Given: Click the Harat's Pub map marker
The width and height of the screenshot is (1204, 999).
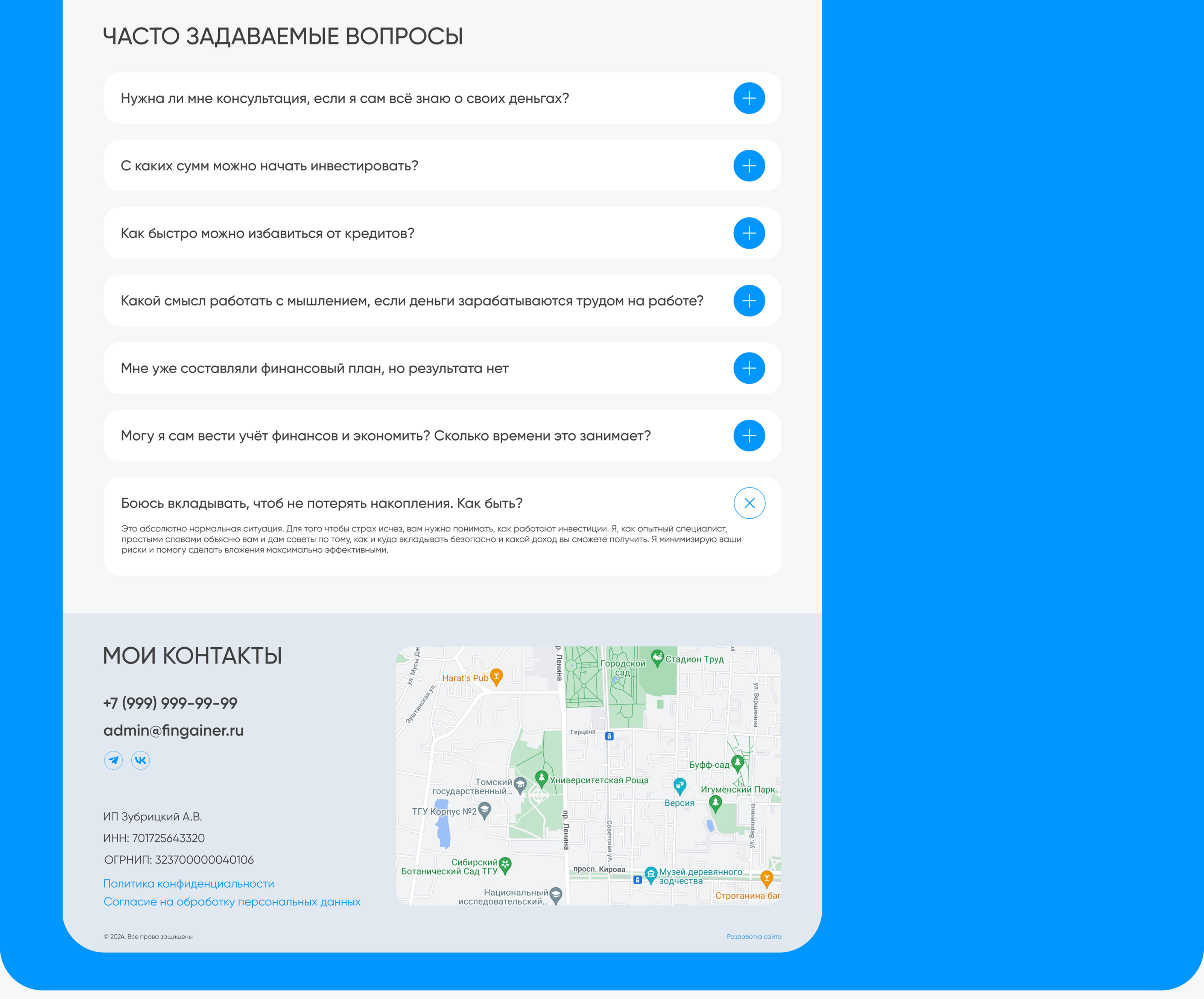Looking at the screenshot, I should tap(497, 676).
